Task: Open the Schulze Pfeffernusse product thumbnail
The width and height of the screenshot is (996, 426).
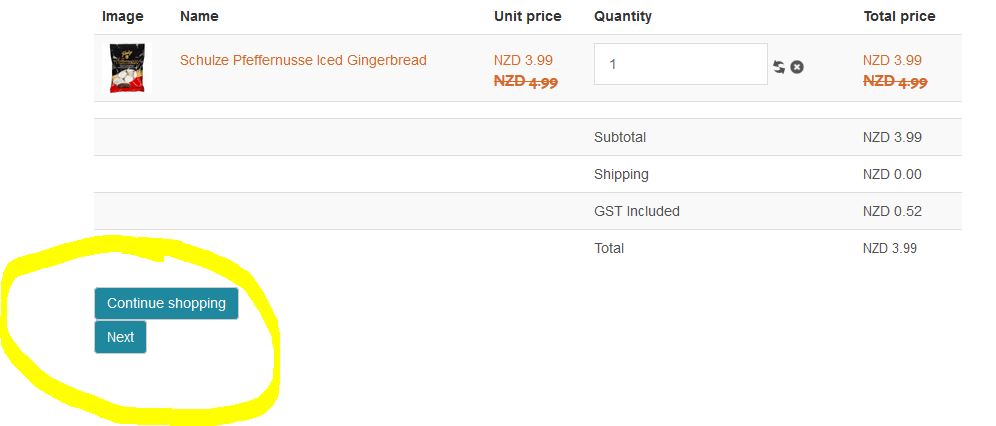Action: pyautogui.click(x=128, y=68)
